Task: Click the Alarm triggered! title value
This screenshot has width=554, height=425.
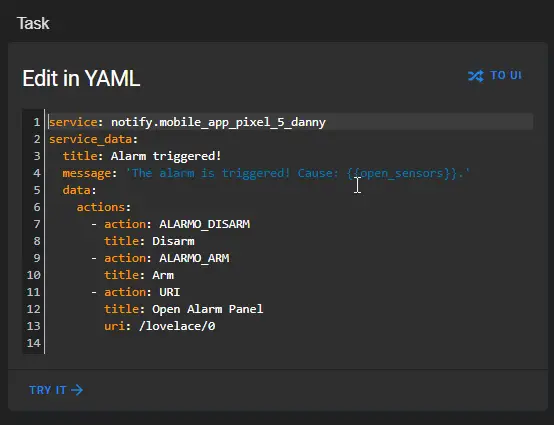Action: point(166,156)
